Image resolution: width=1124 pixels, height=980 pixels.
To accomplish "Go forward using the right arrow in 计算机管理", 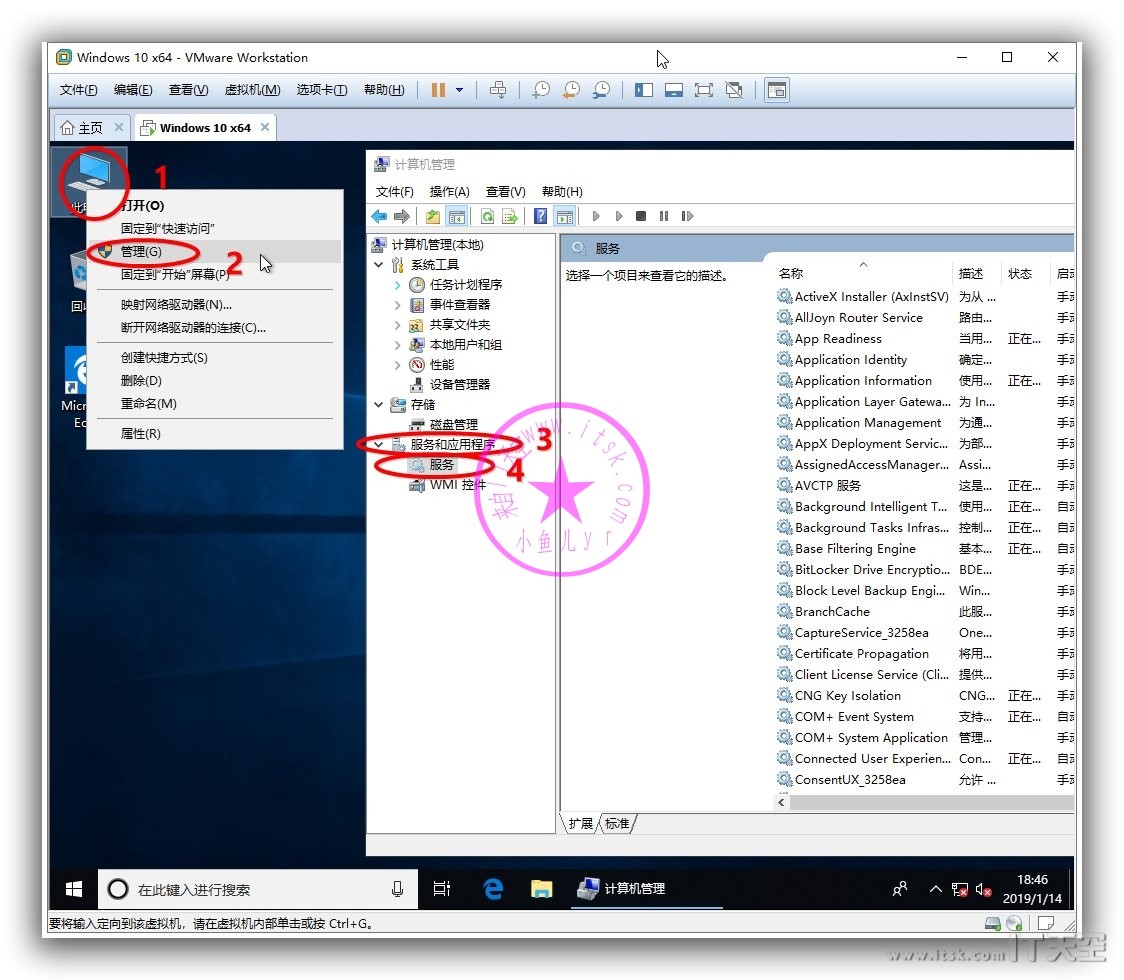I will (x=402, y=217).
